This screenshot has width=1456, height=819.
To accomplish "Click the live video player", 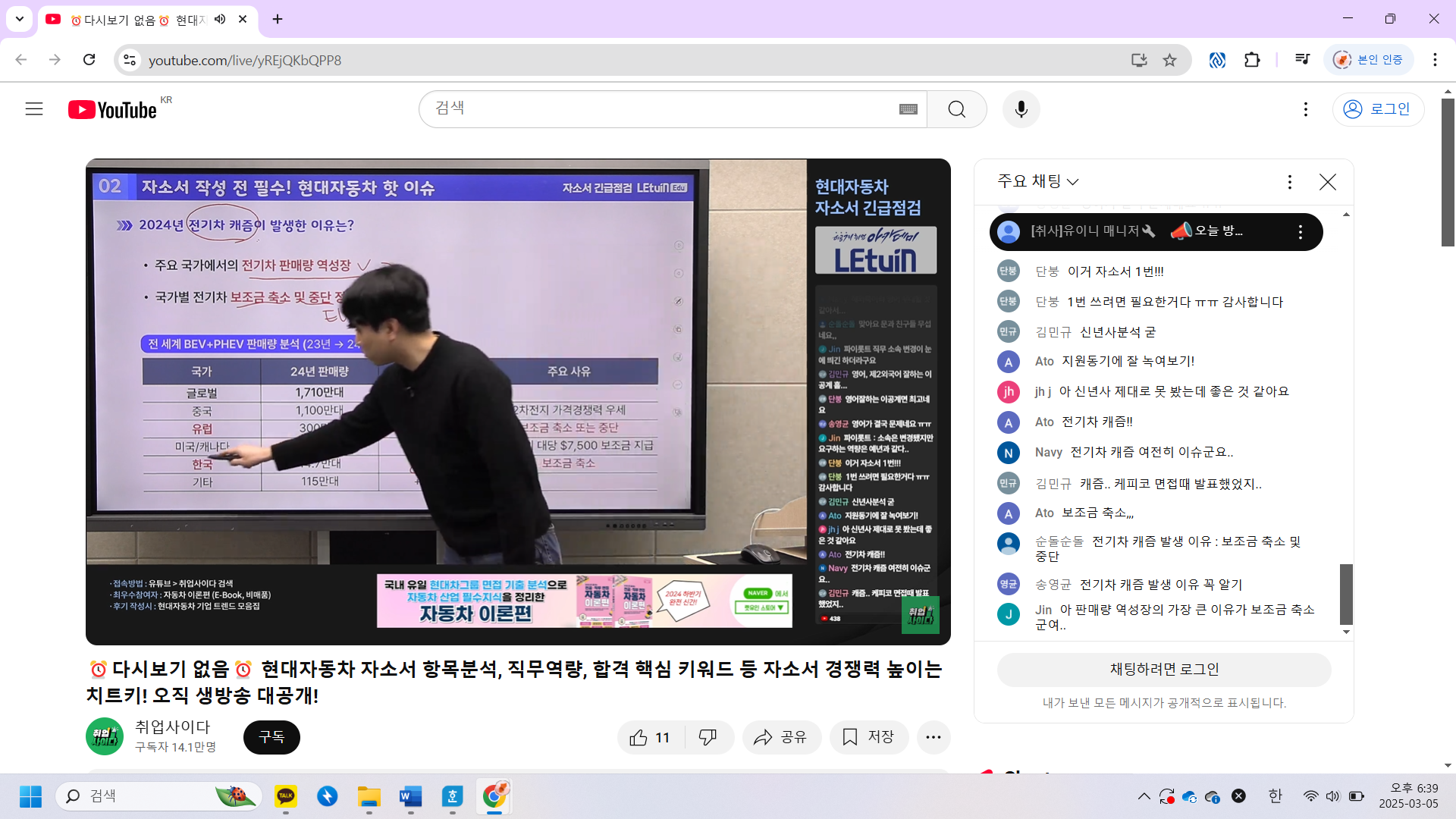I will pyautogui.click(x=518, y=402).
